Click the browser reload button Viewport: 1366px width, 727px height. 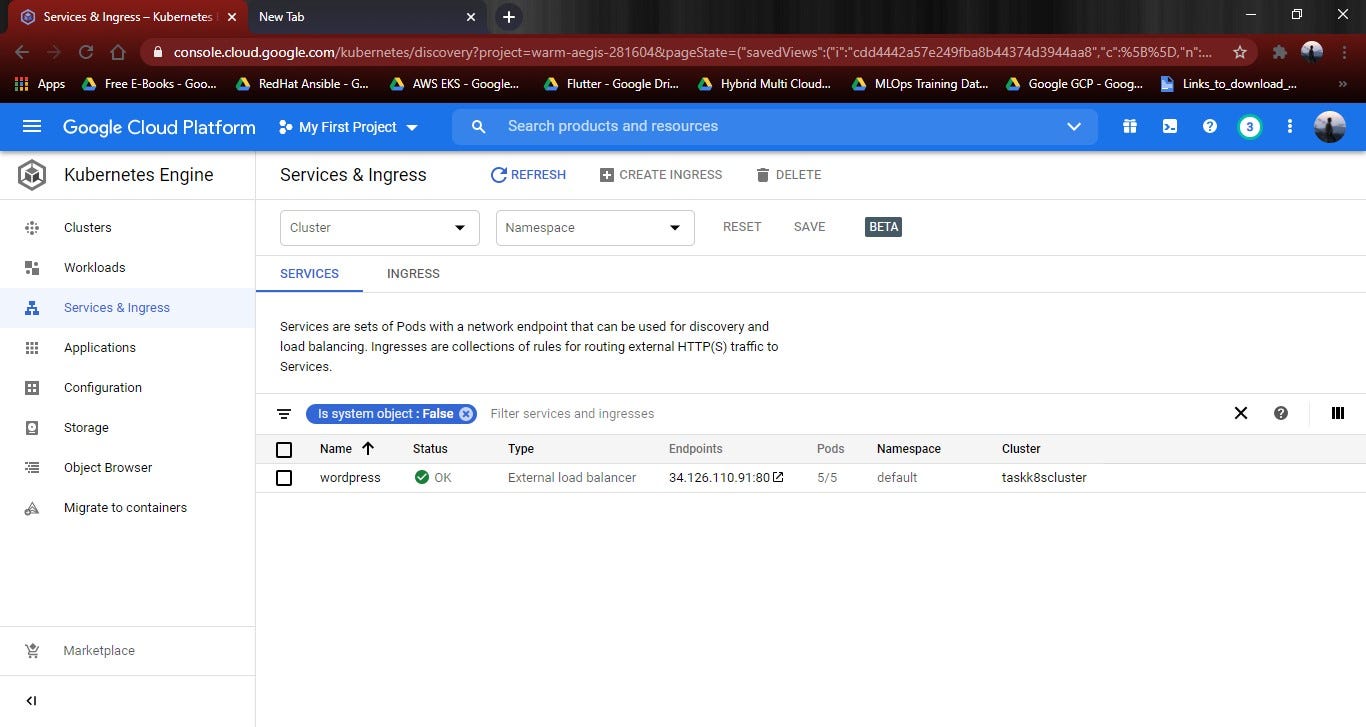86,52
